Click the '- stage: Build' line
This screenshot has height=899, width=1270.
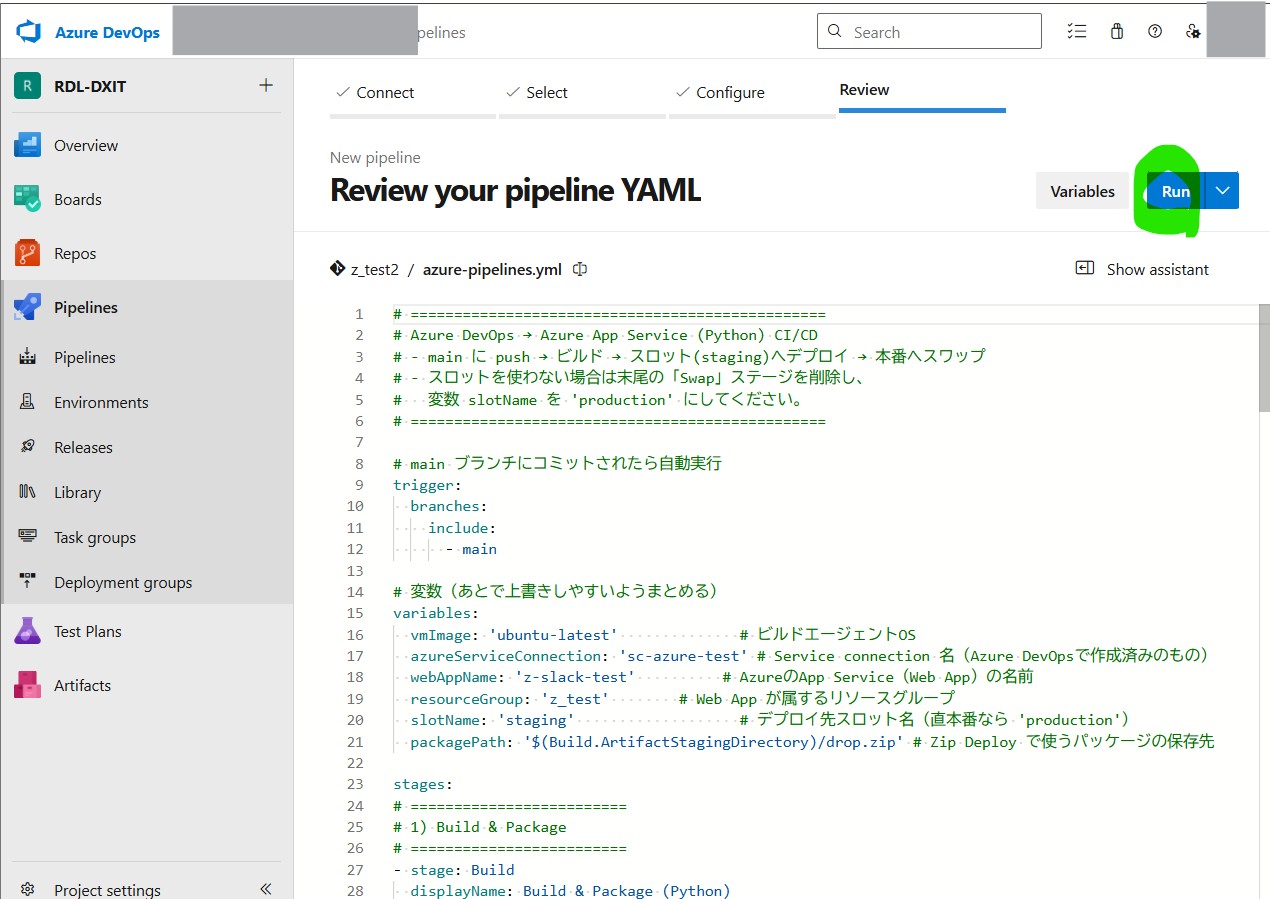[454, 870]
